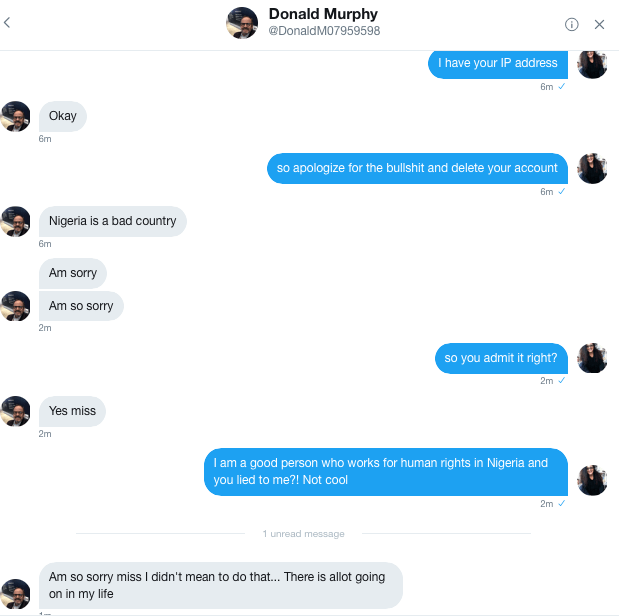This screenshot has width=619, height=616.
Task: Close the conversation with the X icon
Action: [x=599, y=24]
